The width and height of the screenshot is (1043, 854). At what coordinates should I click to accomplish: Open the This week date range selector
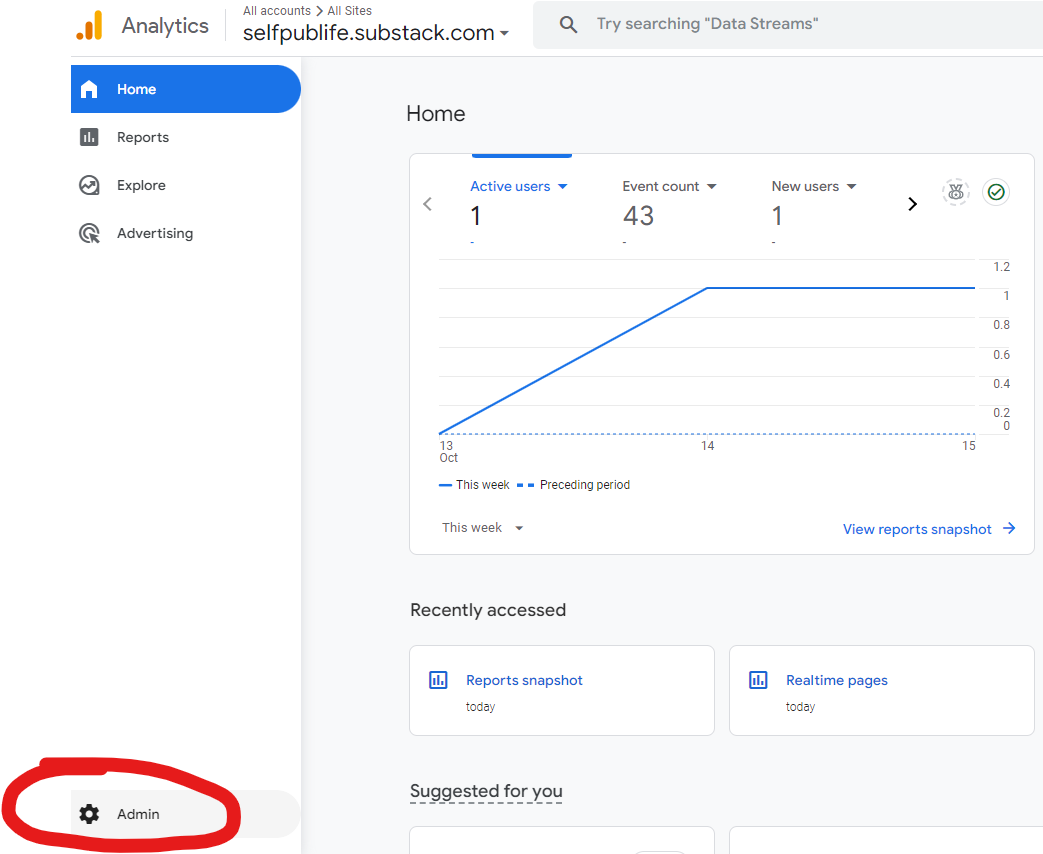click(x=482, y=527)
